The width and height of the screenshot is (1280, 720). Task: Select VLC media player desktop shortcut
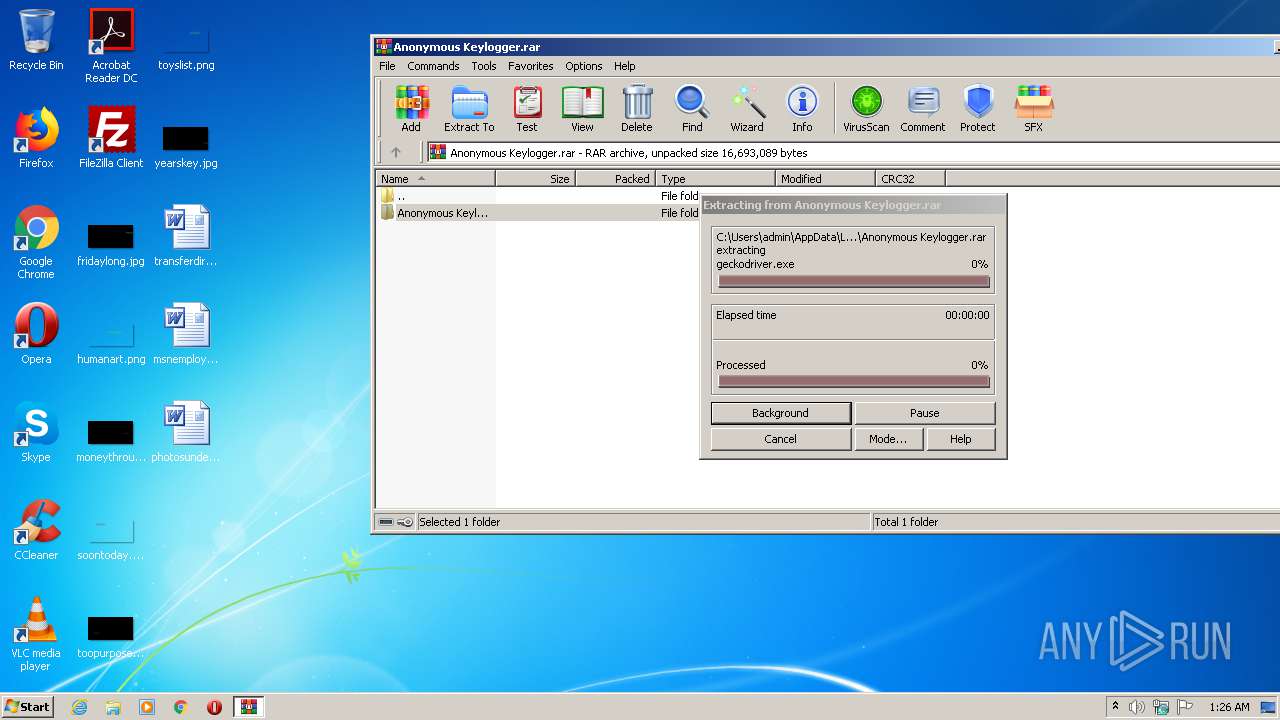(x=36, y=634)
